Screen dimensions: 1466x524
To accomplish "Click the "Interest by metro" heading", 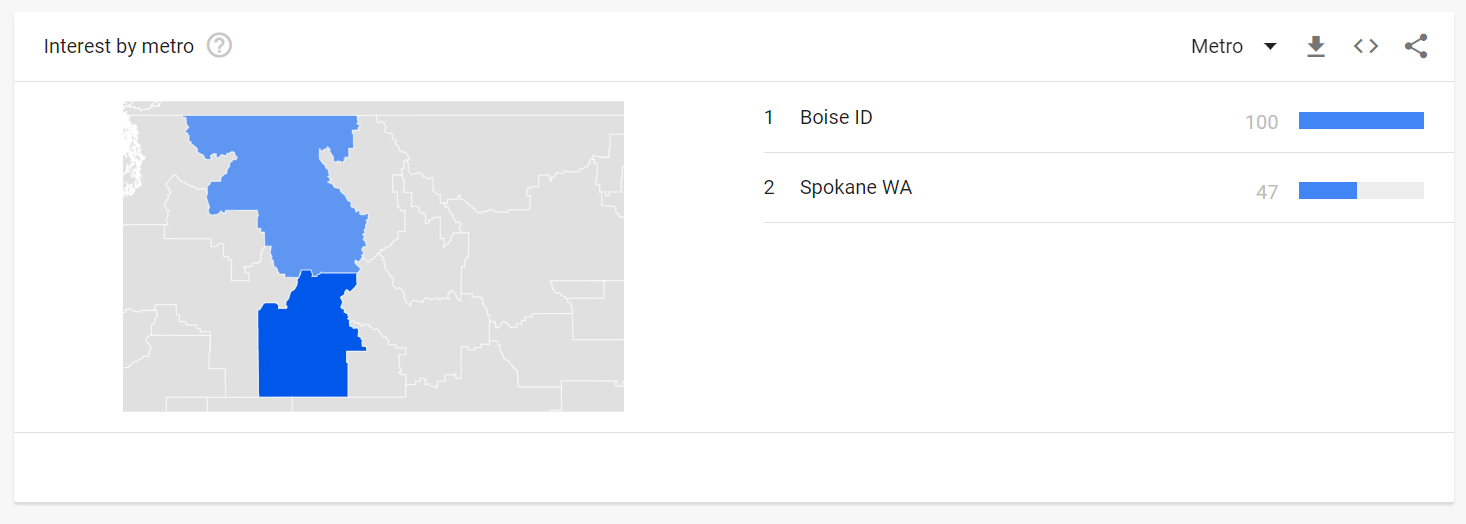I will pos(119,46).
